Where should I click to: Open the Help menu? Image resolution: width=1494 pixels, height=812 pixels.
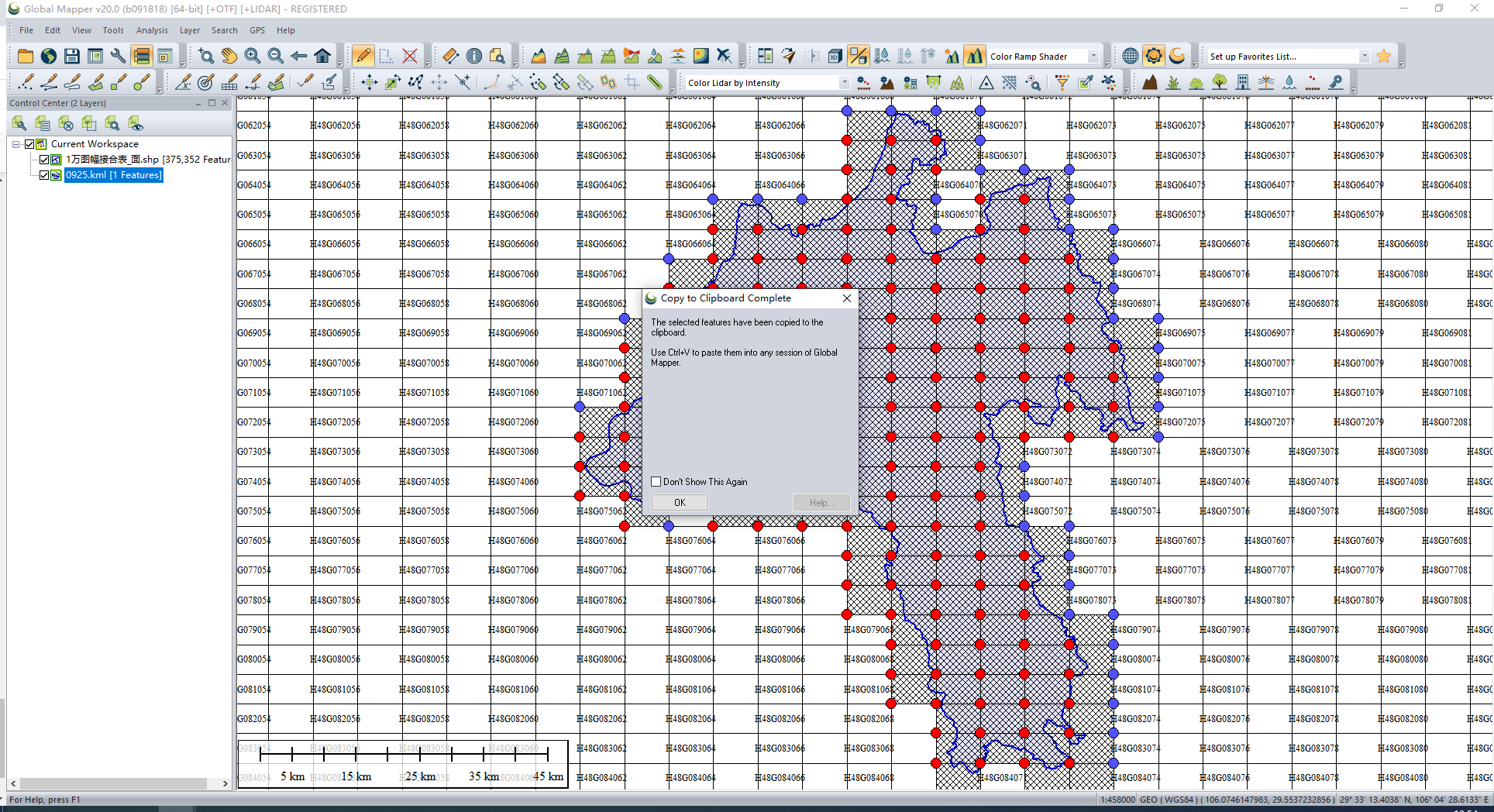tap(286, 30)
